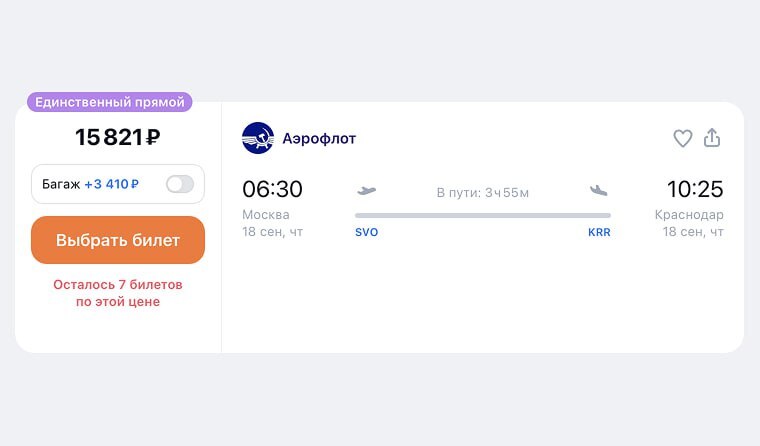
Task: Click the SVO airport code
Action: coord(366,232)
